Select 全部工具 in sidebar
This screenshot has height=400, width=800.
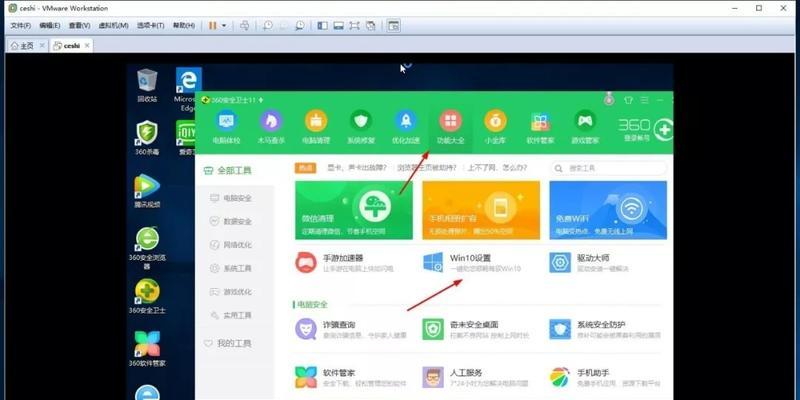(x=228, y=170)
